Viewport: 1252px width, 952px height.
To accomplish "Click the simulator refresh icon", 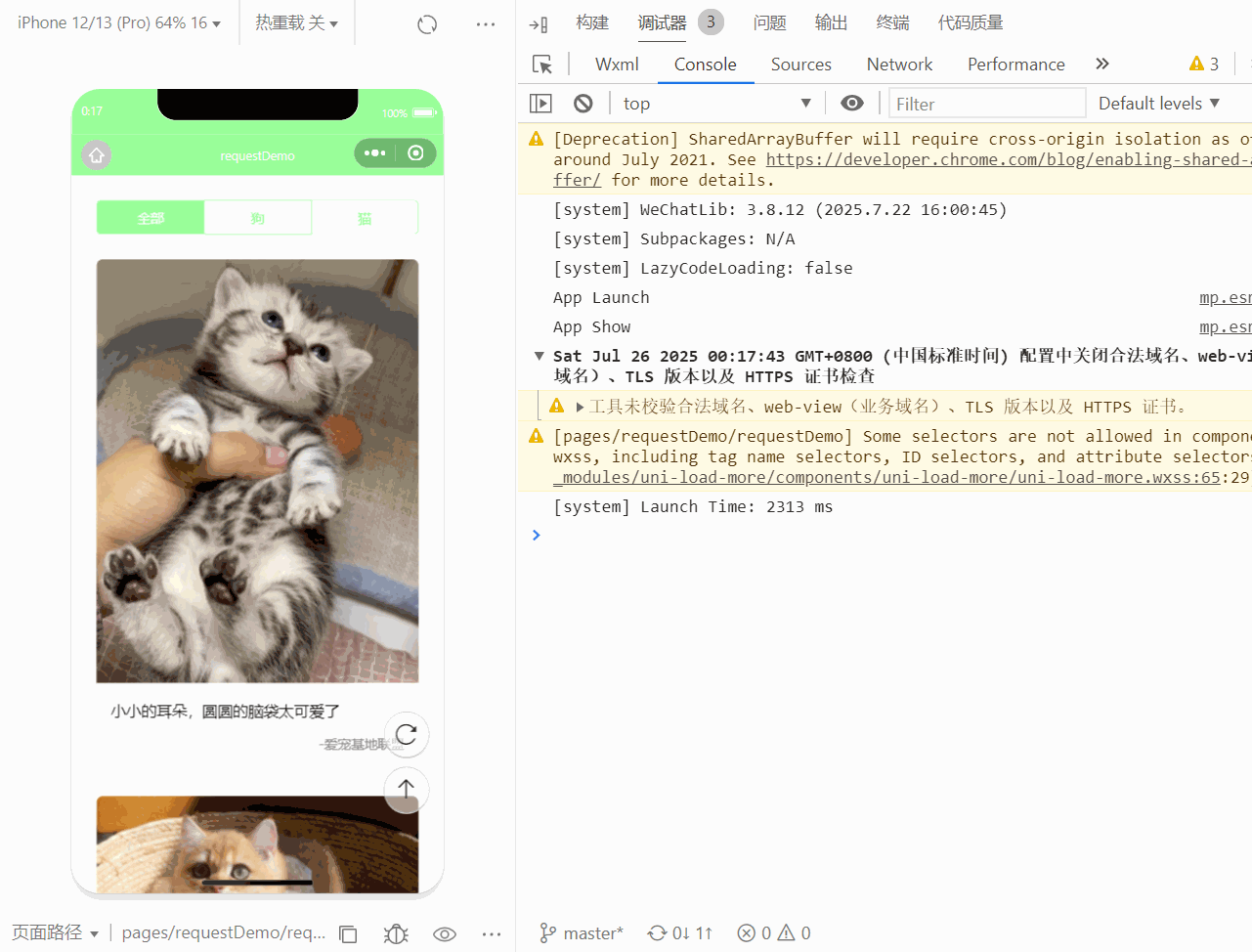I will (427, 24).
